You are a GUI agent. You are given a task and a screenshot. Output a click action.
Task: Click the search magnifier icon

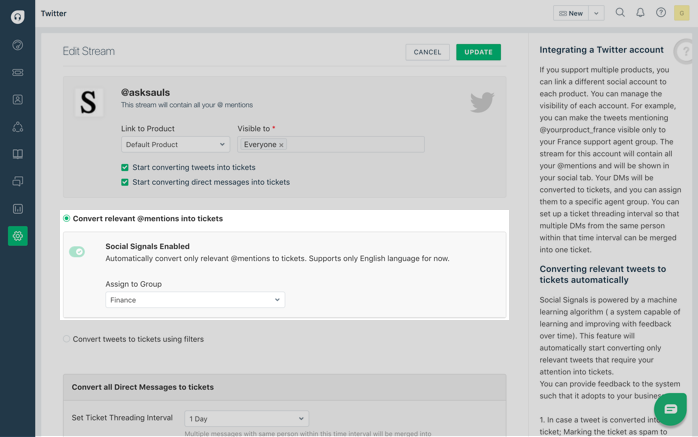[620, 13]
